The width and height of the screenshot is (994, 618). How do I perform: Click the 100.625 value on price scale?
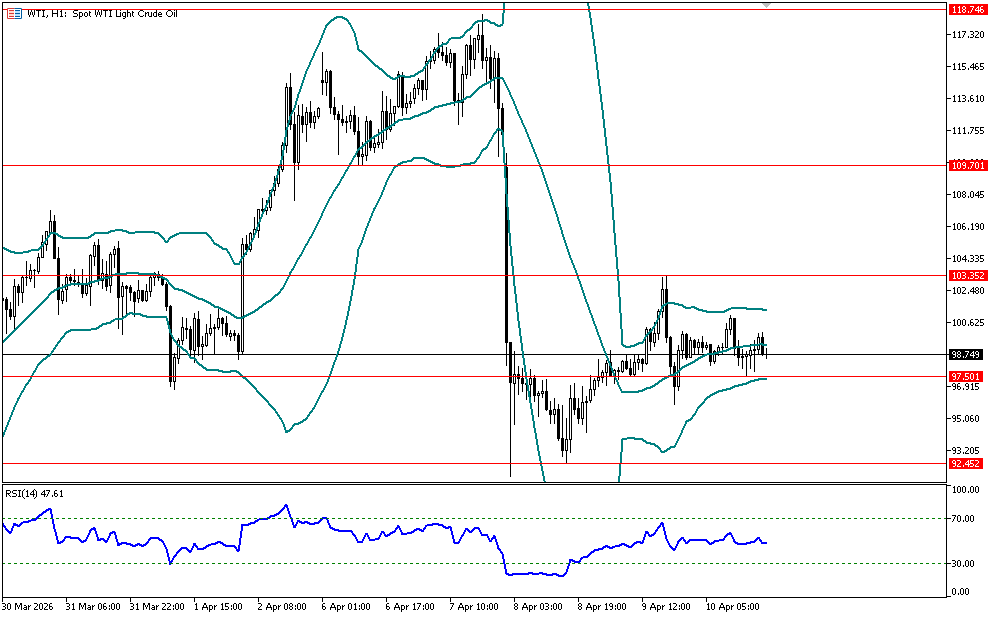tap(966, 322)
